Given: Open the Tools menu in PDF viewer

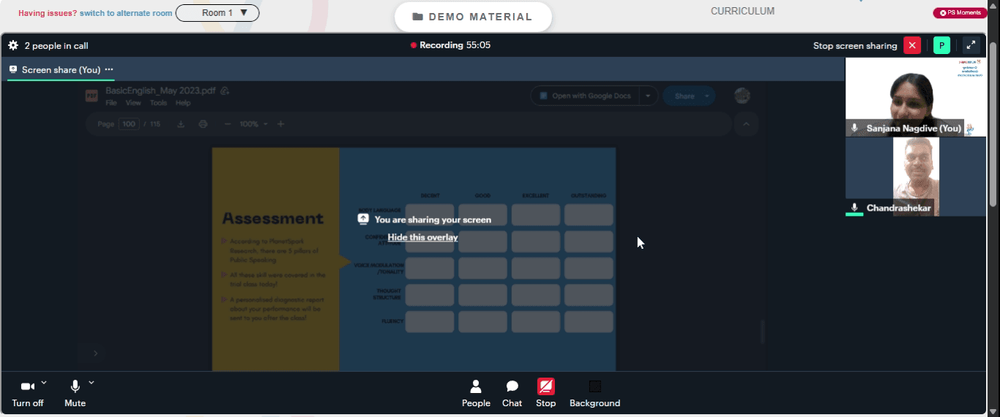Looking at the screenshot, I should tap(158, 103).
